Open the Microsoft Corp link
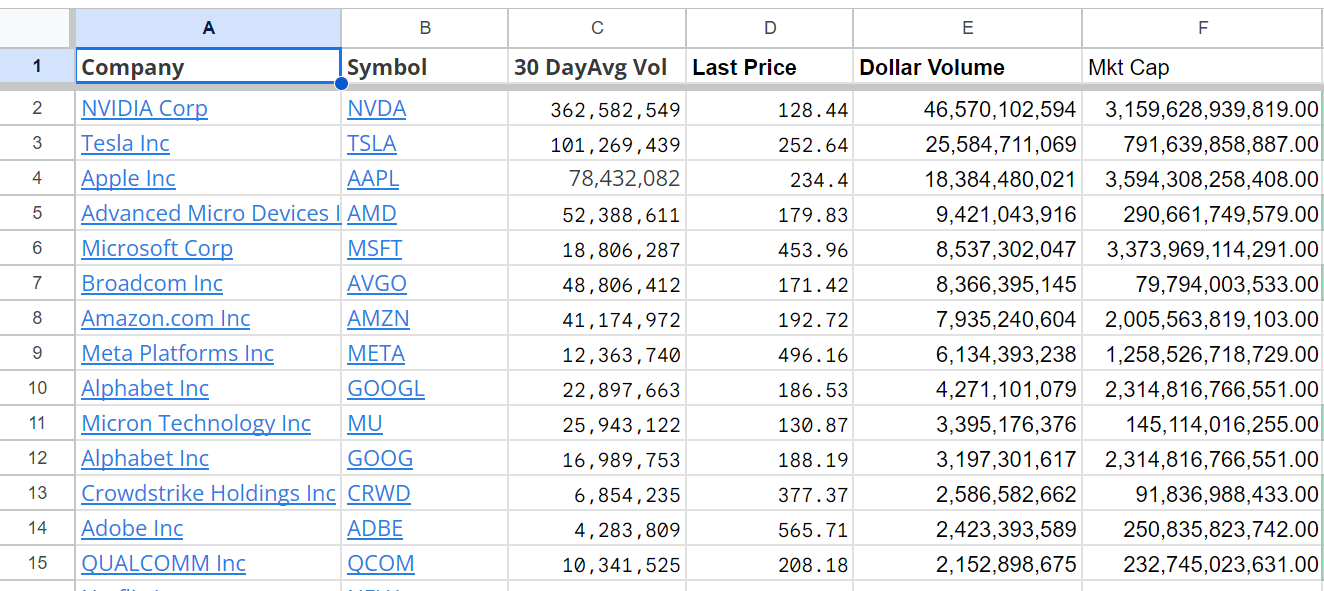This screenshot has width=1324, height=591. [157, 249]
